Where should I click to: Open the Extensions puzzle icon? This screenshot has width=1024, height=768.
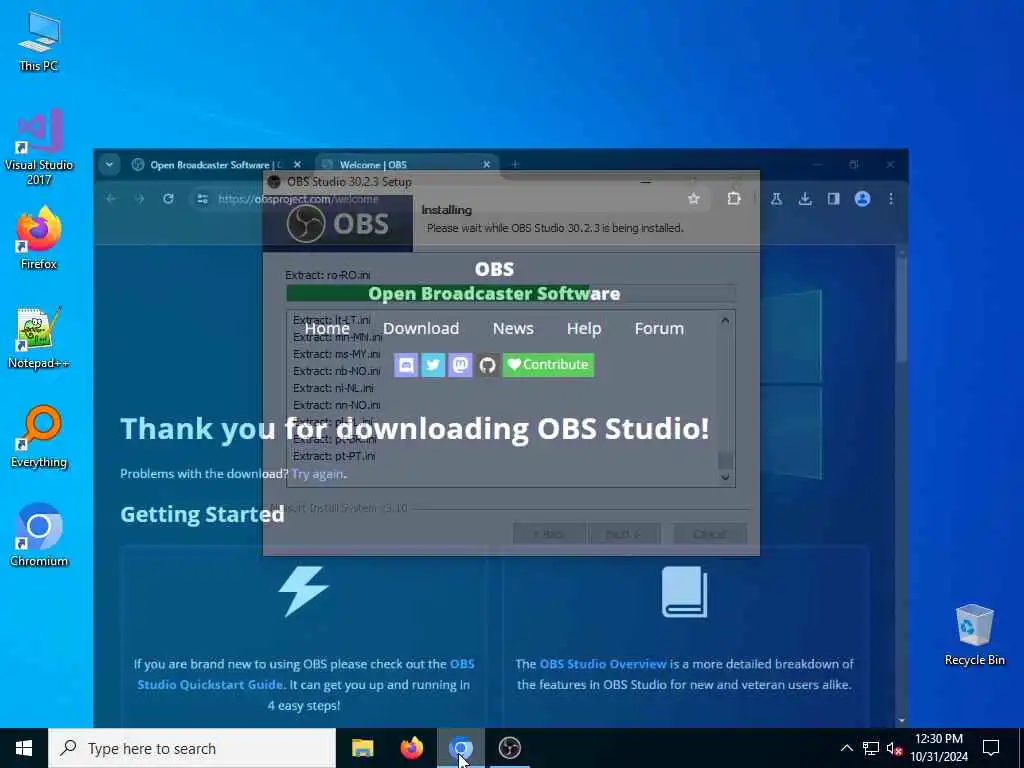[734, 199]
